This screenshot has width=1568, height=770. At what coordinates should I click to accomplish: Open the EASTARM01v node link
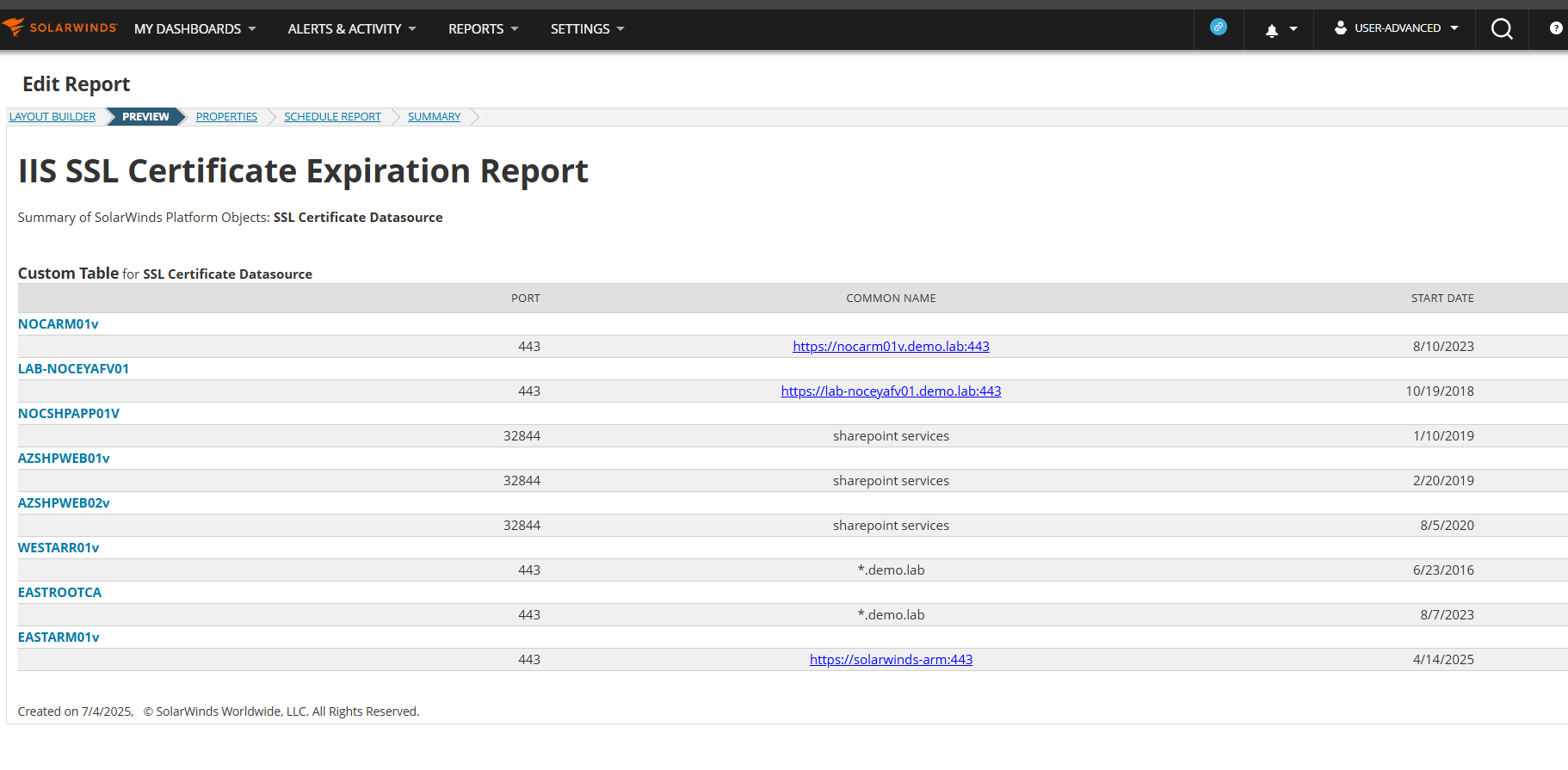[x=59, y=638]
